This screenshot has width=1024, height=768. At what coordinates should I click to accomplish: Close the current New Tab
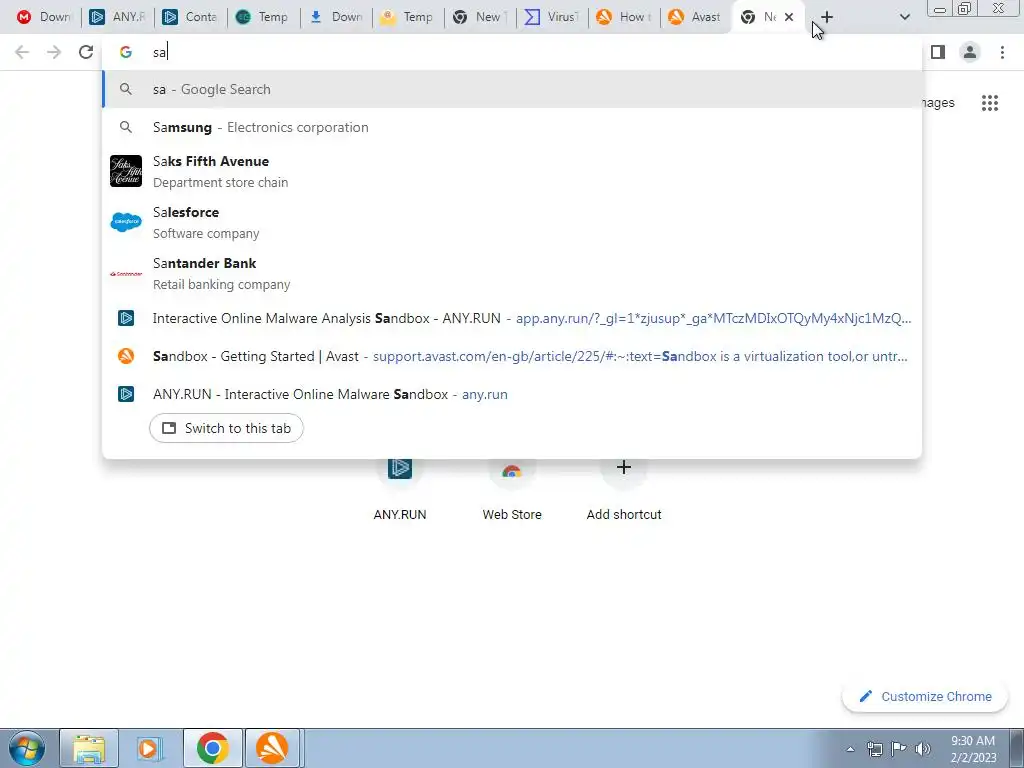pos(789,17)
